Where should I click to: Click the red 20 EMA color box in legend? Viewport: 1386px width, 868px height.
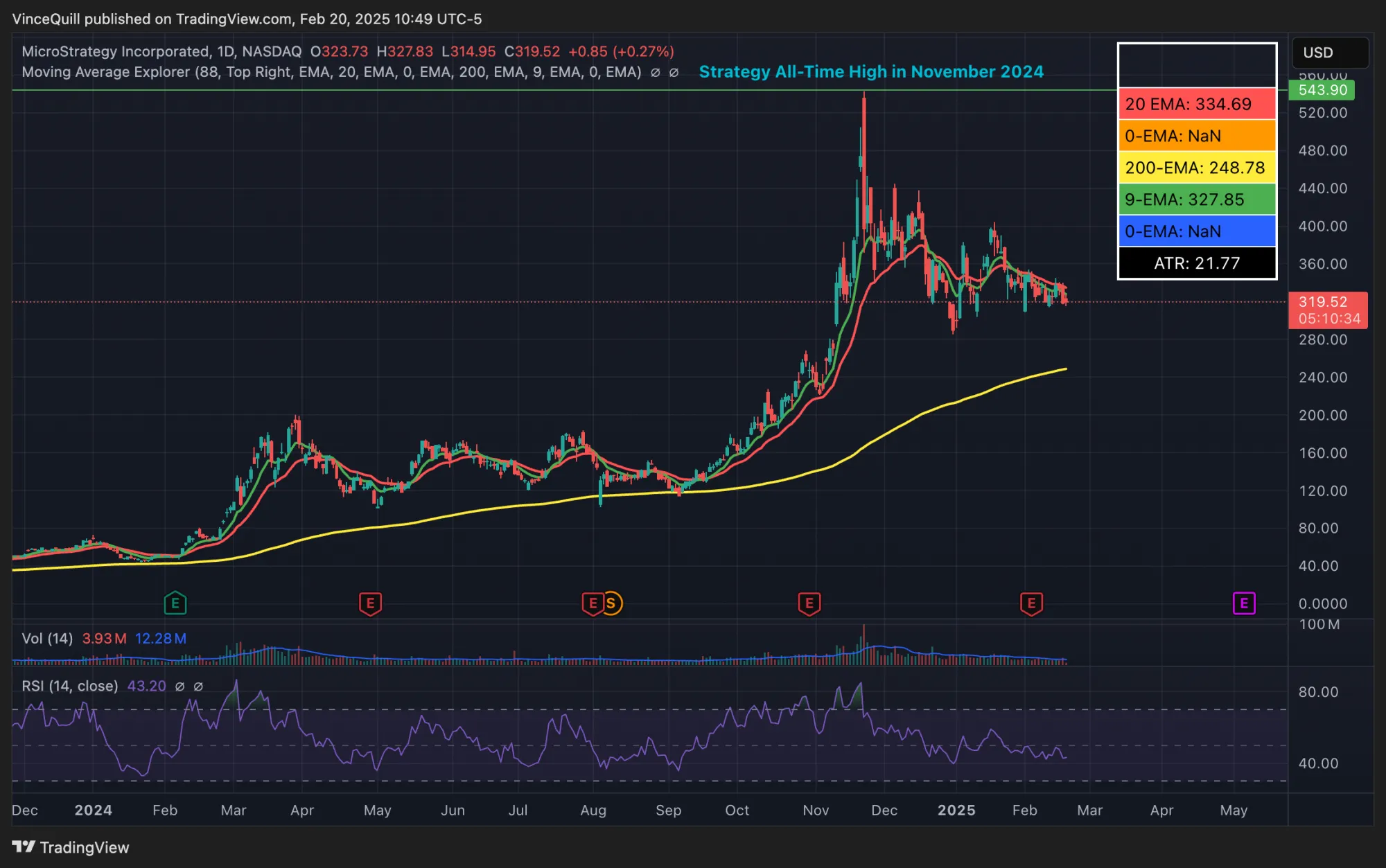1196,105
